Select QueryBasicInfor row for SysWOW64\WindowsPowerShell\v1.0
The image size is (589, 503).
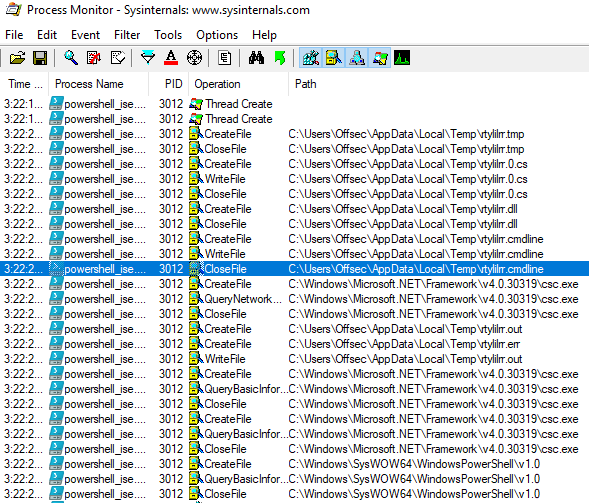pos(294,479)
